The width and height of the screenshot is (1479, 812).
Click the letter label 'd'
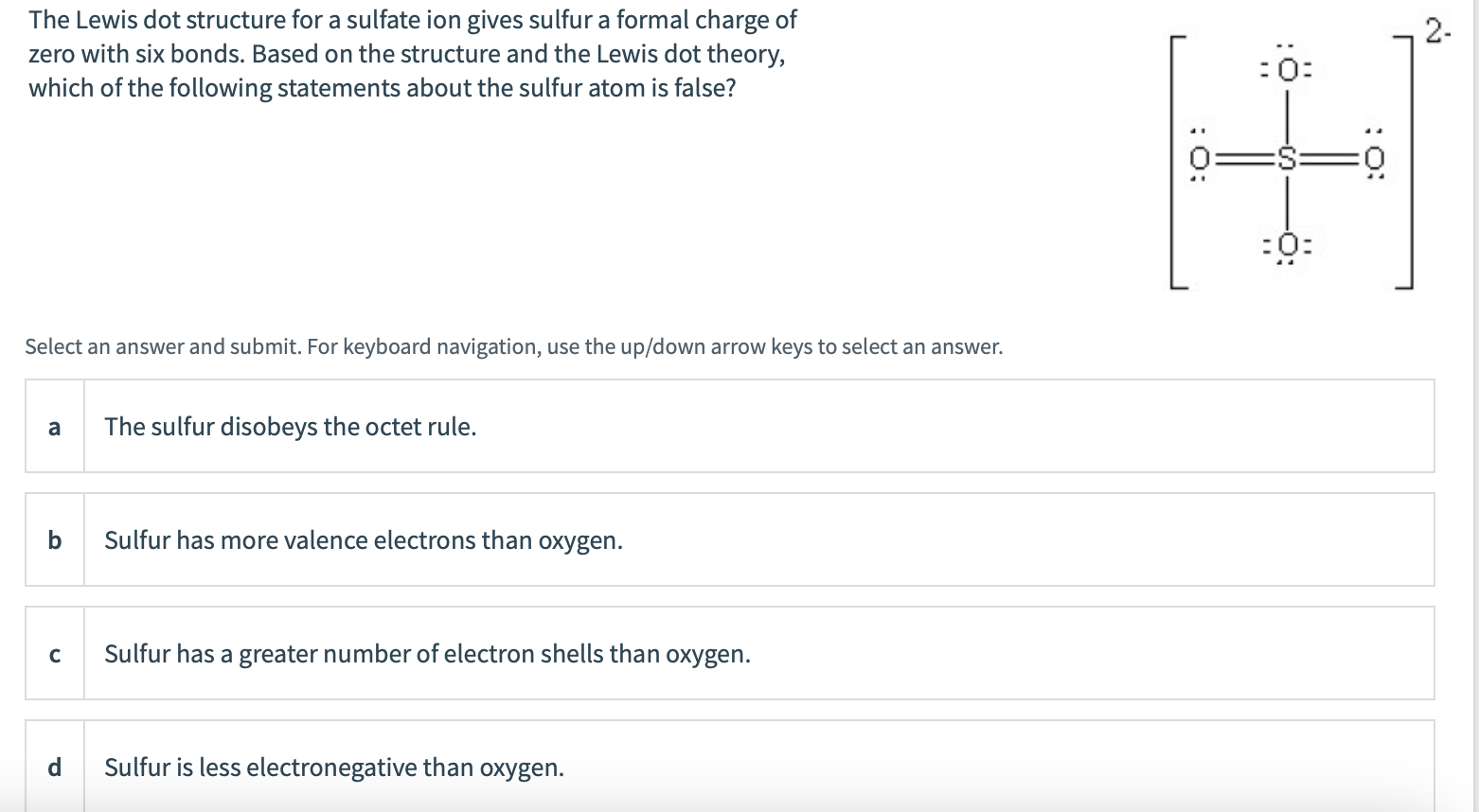pos(54,767)
